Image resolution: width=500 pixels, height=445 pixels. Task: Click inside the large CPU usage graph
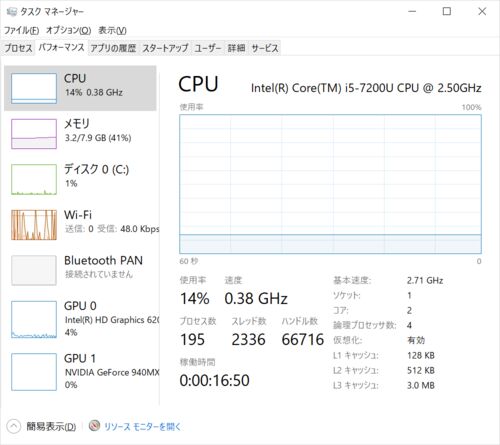[330, 184]
